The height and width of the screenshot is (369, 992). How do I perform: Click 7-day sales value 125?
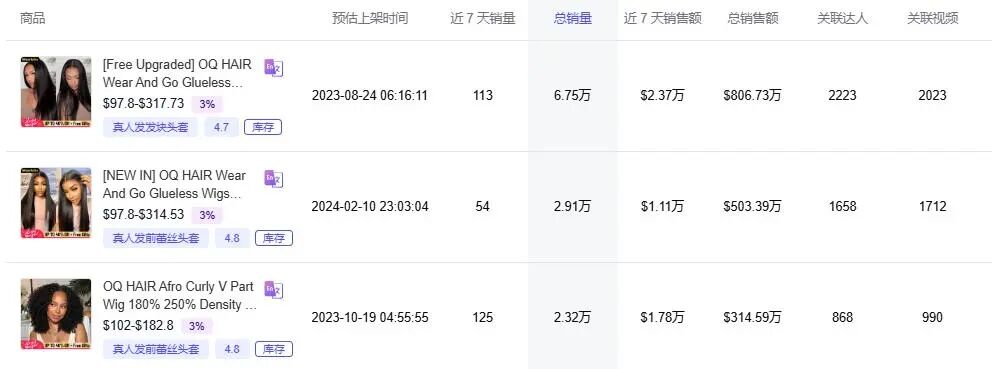point(483,317)
